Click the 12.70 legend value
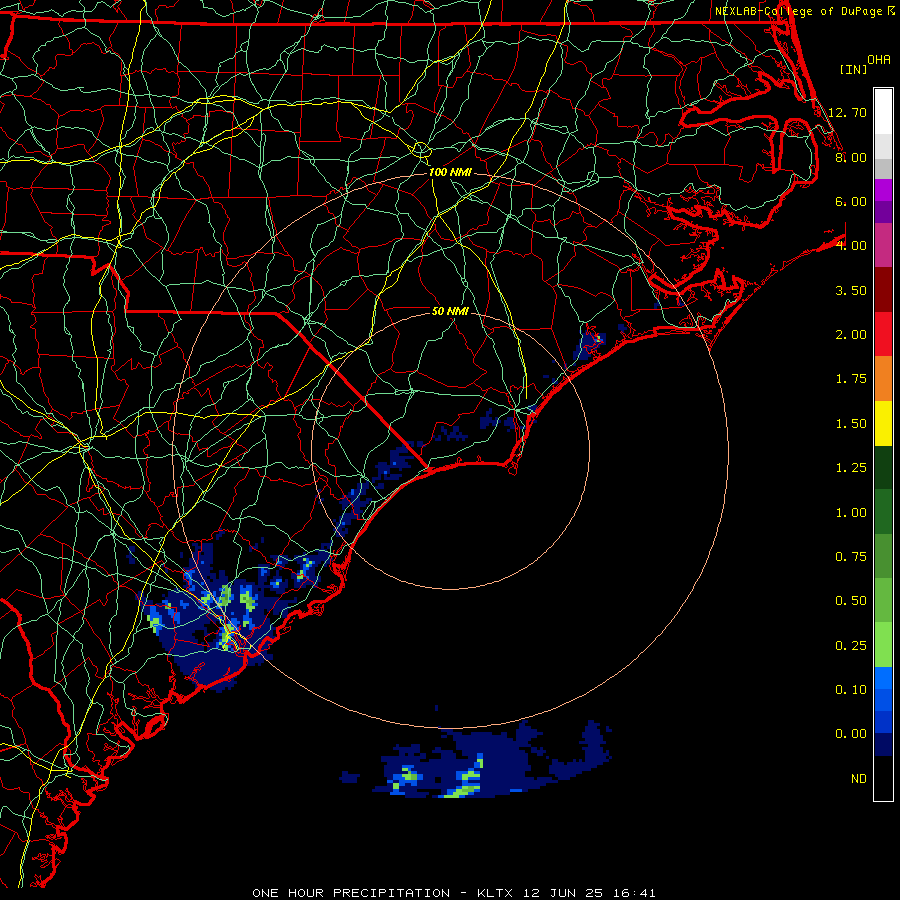This screenshot has width=900, height=900. tap(847, 112)
